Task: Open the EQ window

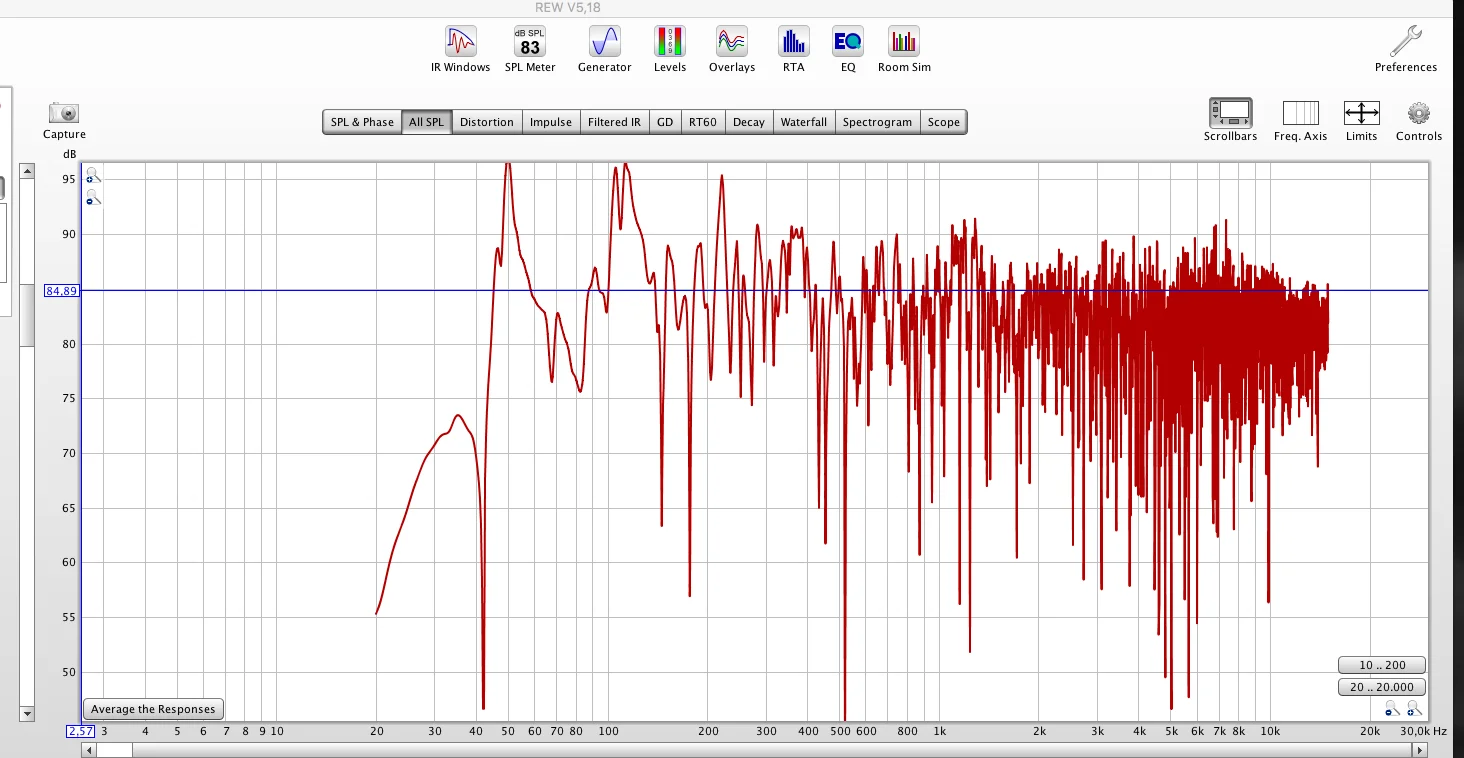Action: (848, 49)
